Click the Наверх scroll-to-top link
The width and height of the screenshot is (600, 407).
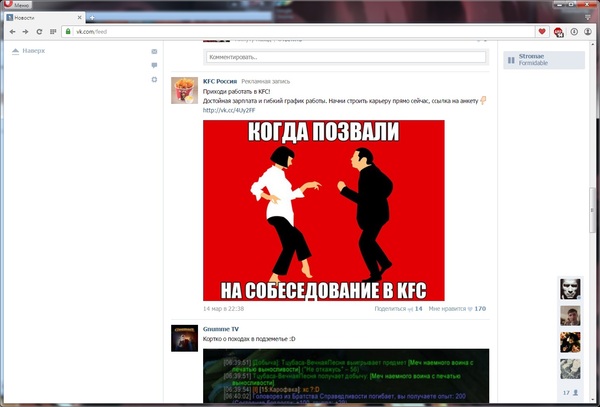point(28,51)
